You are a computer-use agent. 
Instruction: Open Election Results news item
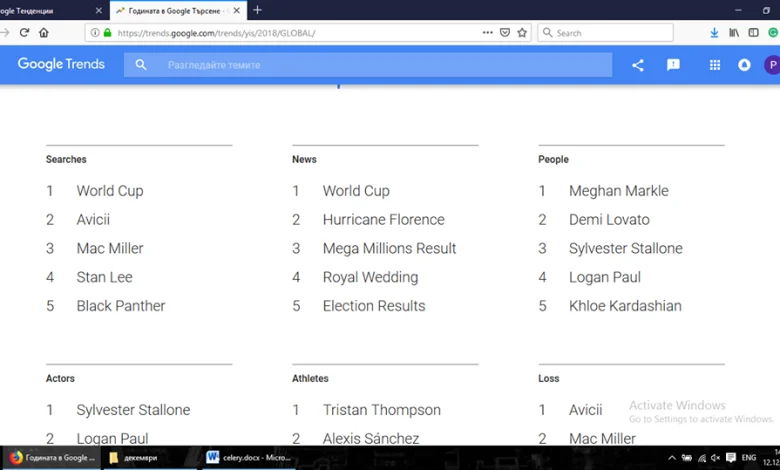[374, 306]
